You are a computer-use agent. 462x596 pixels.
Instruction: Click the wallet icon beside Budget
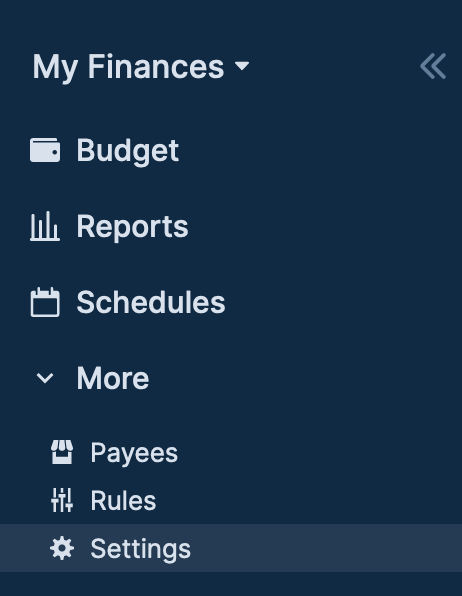(x=45, y=150)
